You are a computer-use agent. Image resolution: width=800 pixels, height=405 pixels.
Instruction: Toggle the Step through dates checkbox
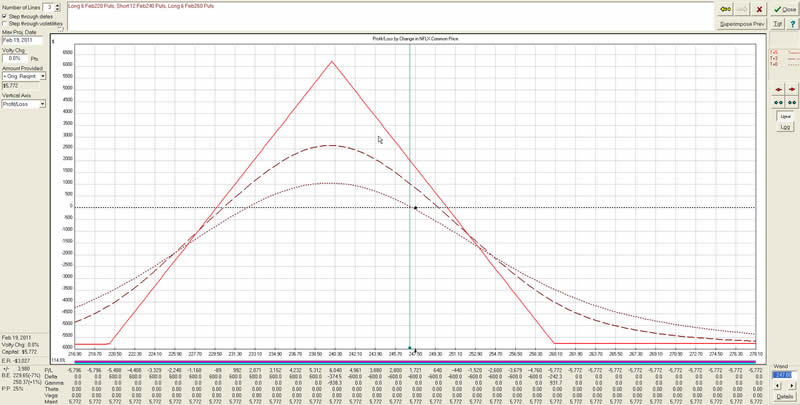point(6,18)
